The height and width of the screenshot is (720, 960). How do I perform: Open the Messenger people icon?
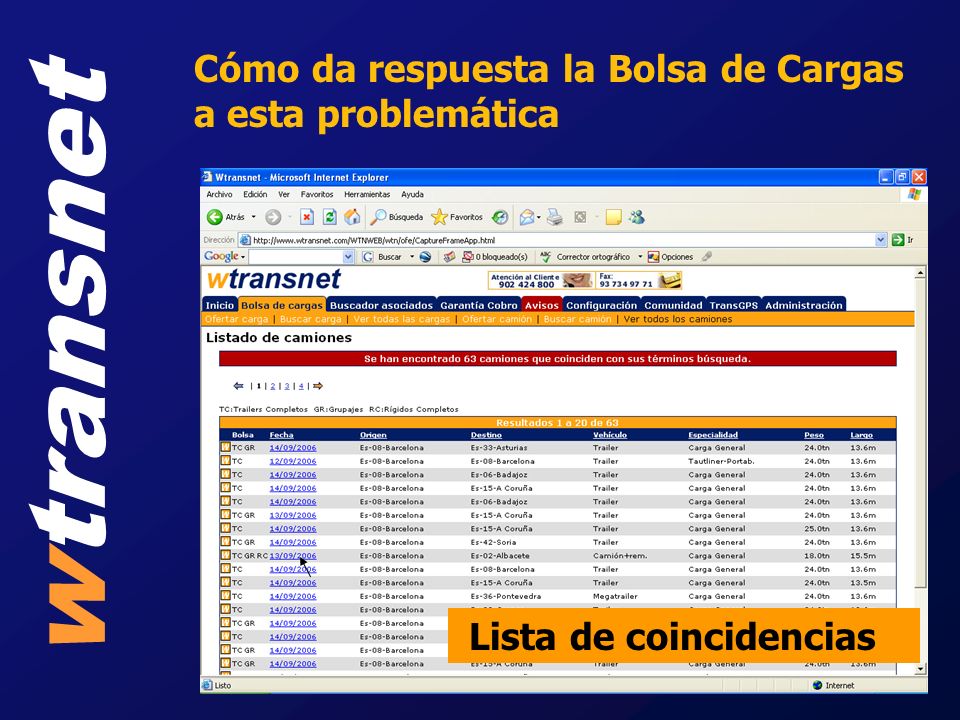[x=637, y=217]
